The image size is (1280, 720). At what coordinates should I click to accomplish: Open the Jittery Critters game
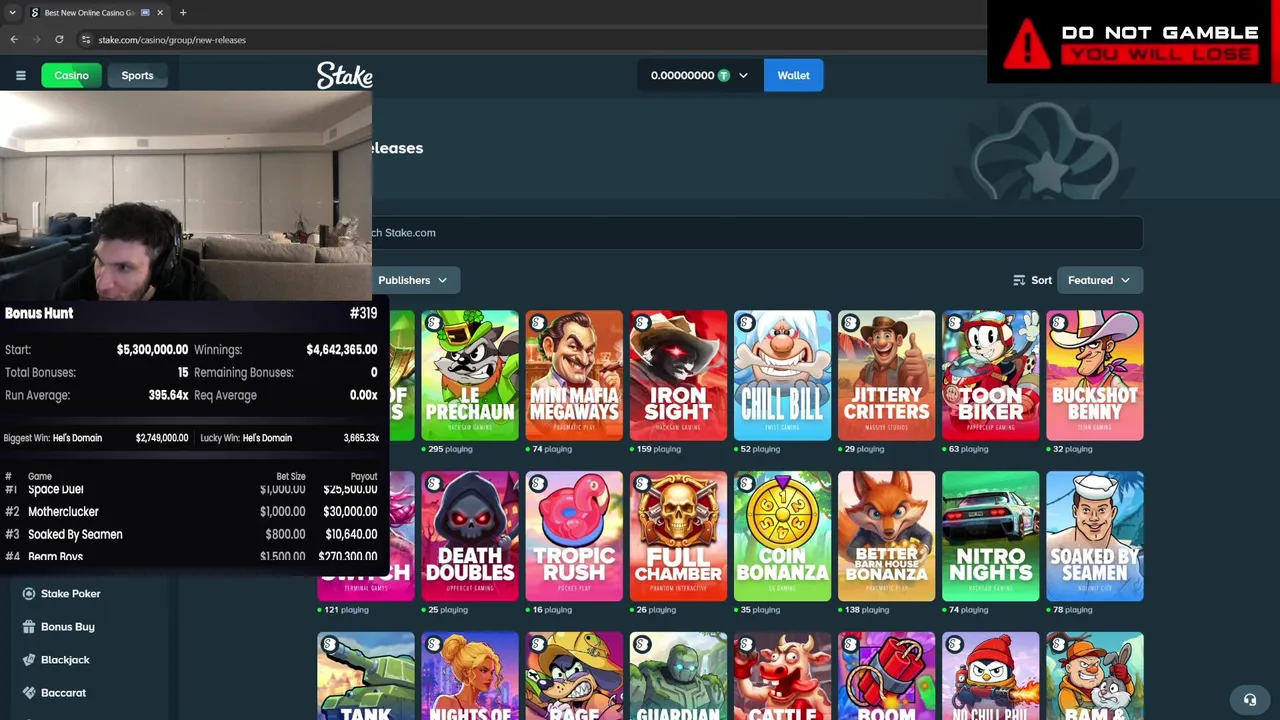coord(886,375)
